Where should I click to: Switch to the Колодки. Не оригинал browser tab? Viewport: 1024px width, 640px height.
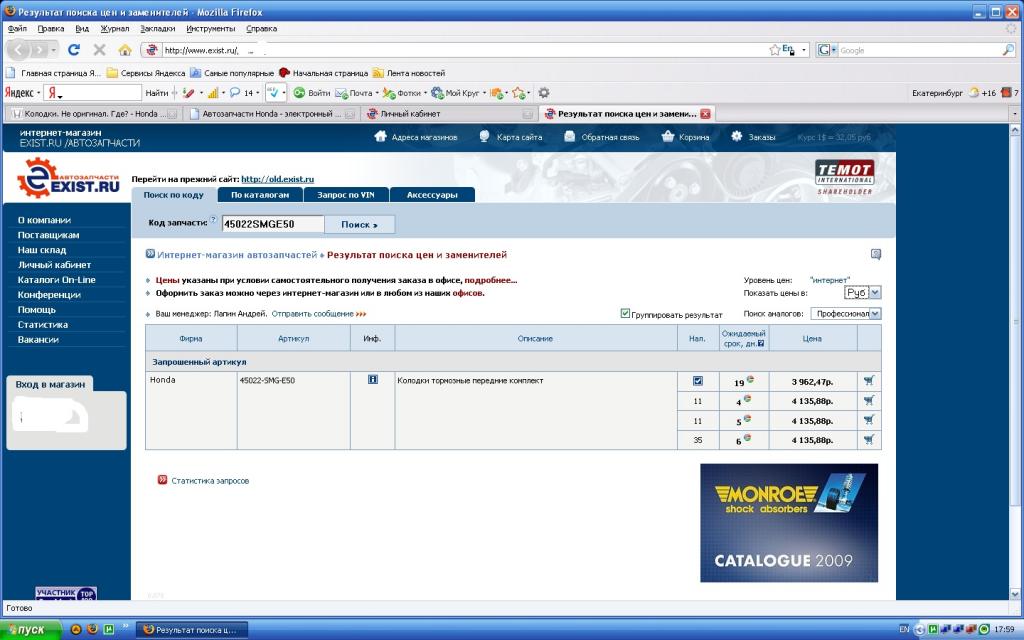pyautogui.click(x=92, y=114)
